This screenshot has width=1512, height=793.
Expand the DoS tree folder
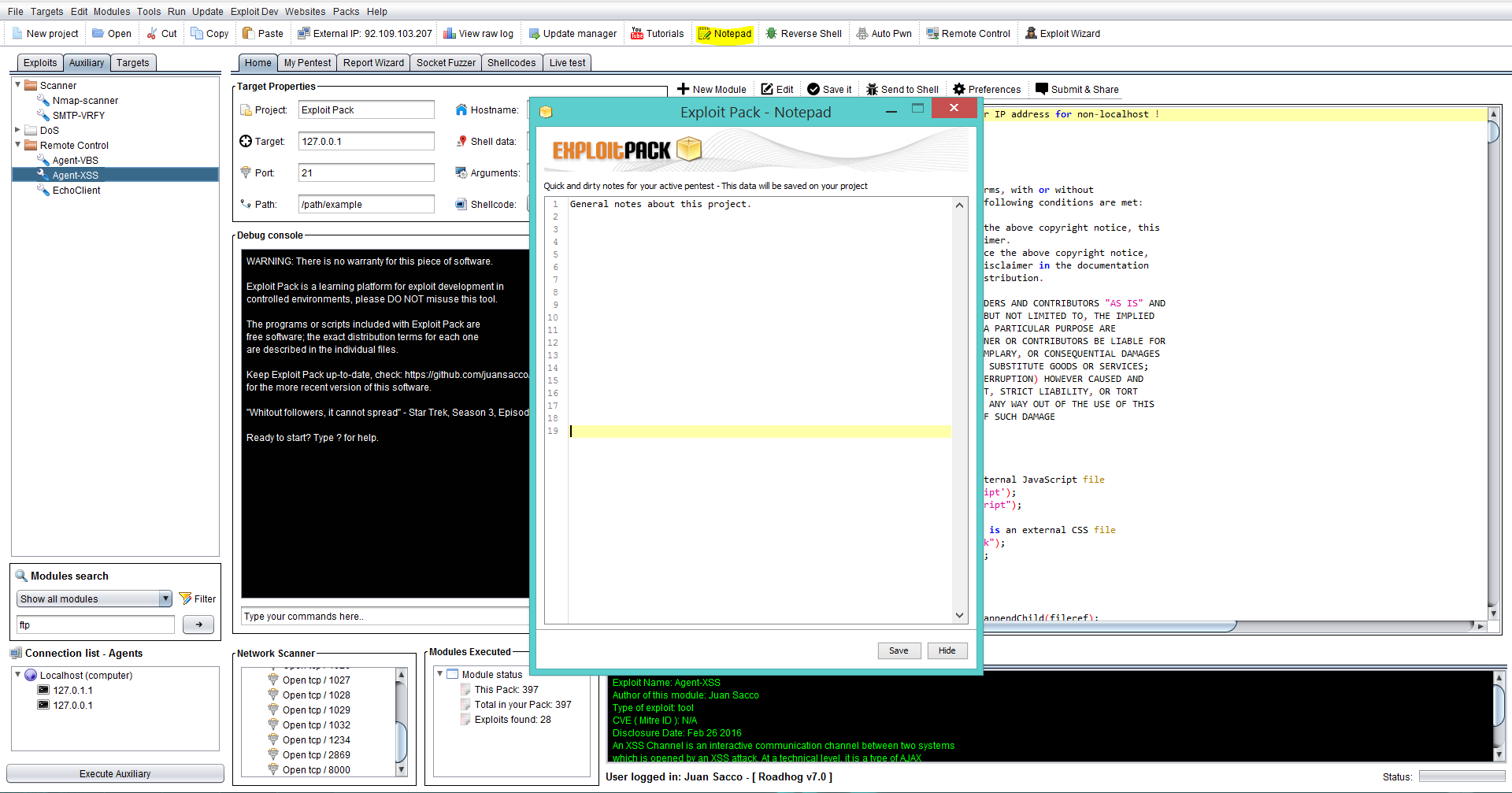[18, 130]
